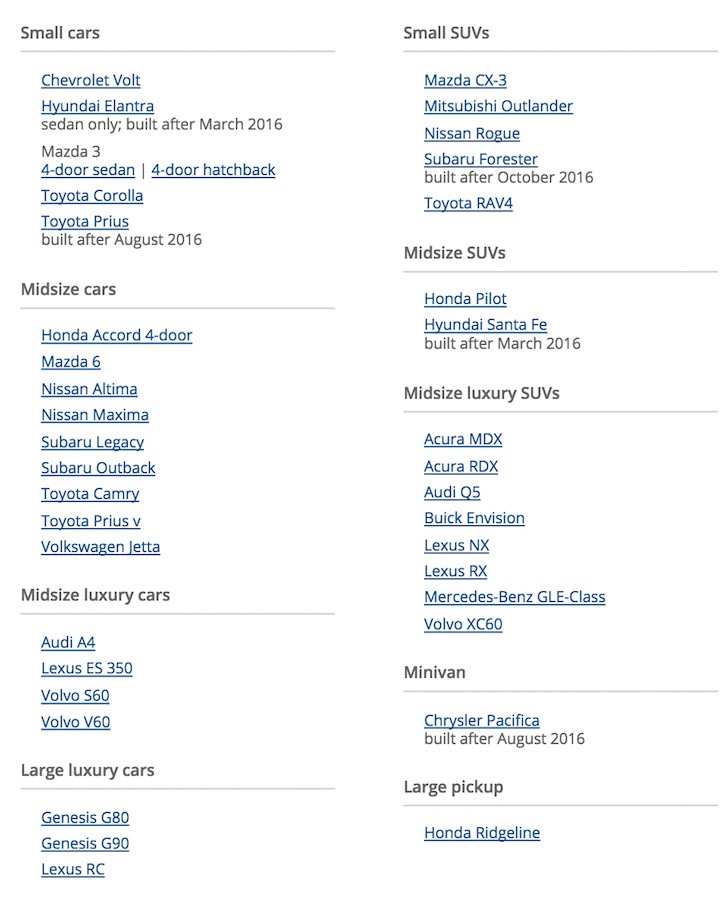The image size is (728, 905).
Task: Open the Volvo V60 link
Action: click(x=76, y=722)
